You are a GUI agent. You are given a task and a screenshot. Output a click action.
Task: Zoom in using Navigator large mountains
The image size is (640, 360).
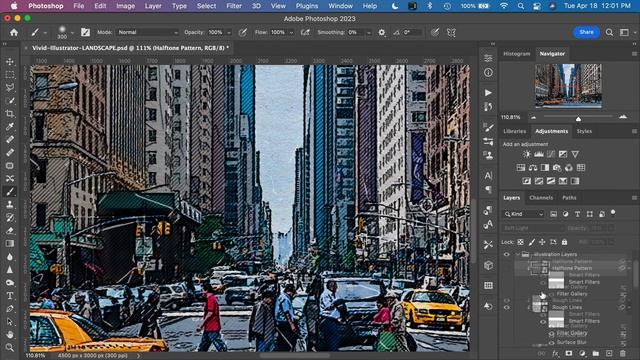[623, 117]
